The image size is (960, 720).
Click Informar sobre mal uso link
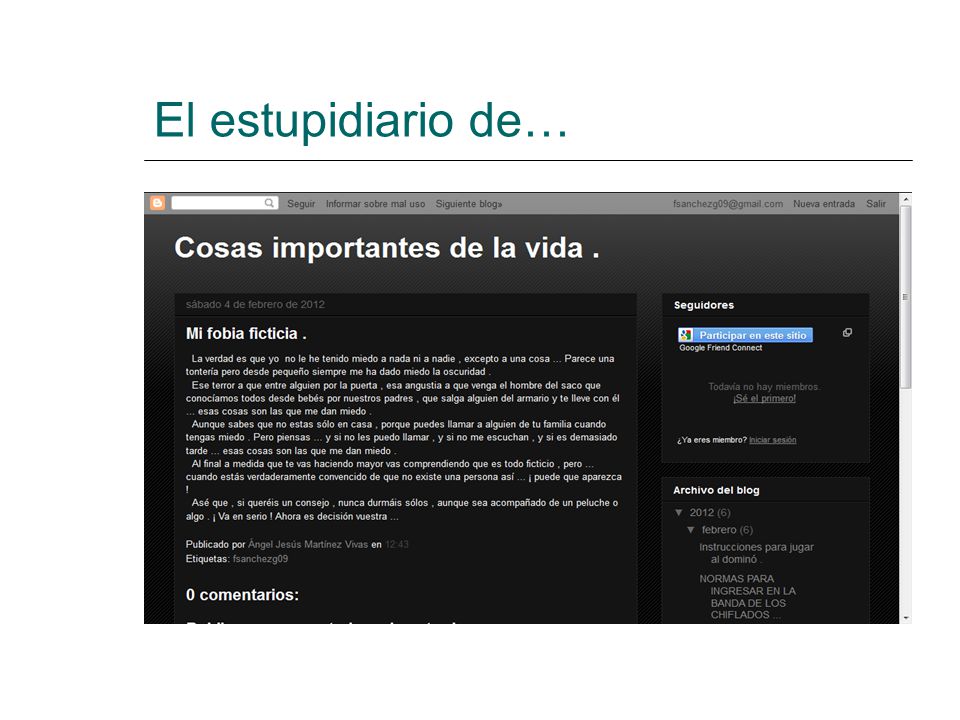tap(375, 204)
